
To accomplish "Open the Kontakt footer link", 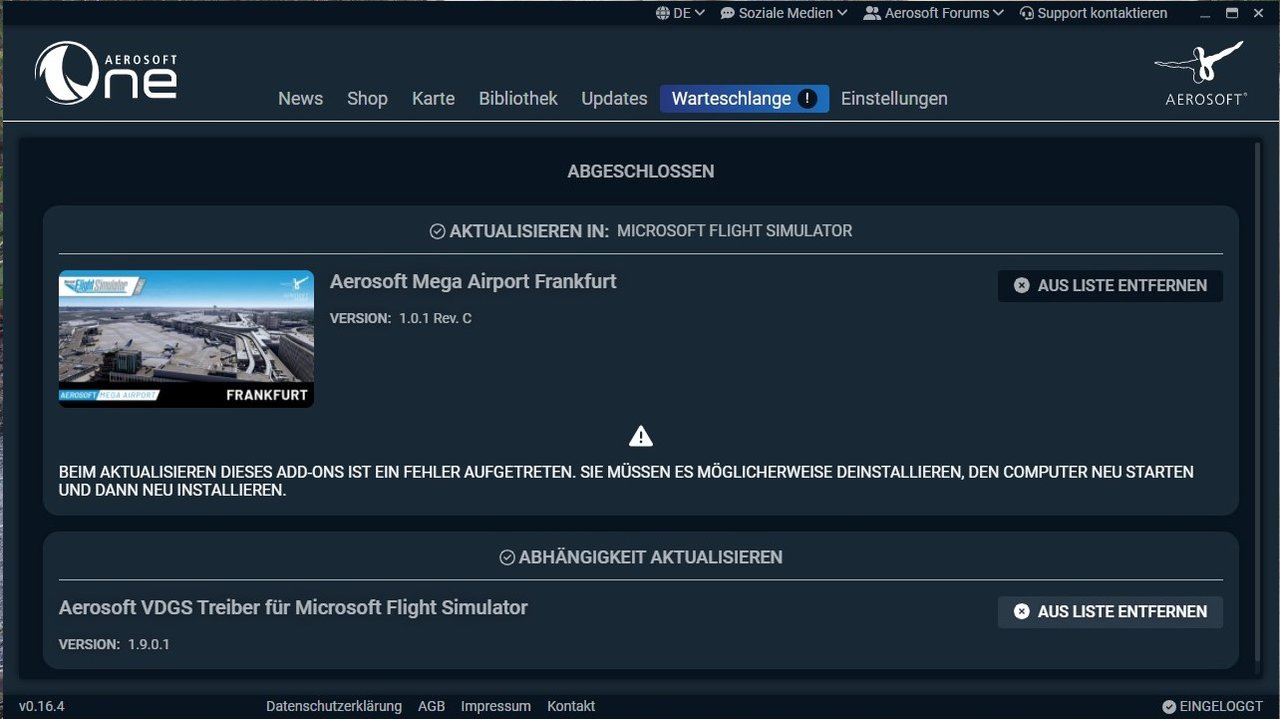I will (571, 706).
